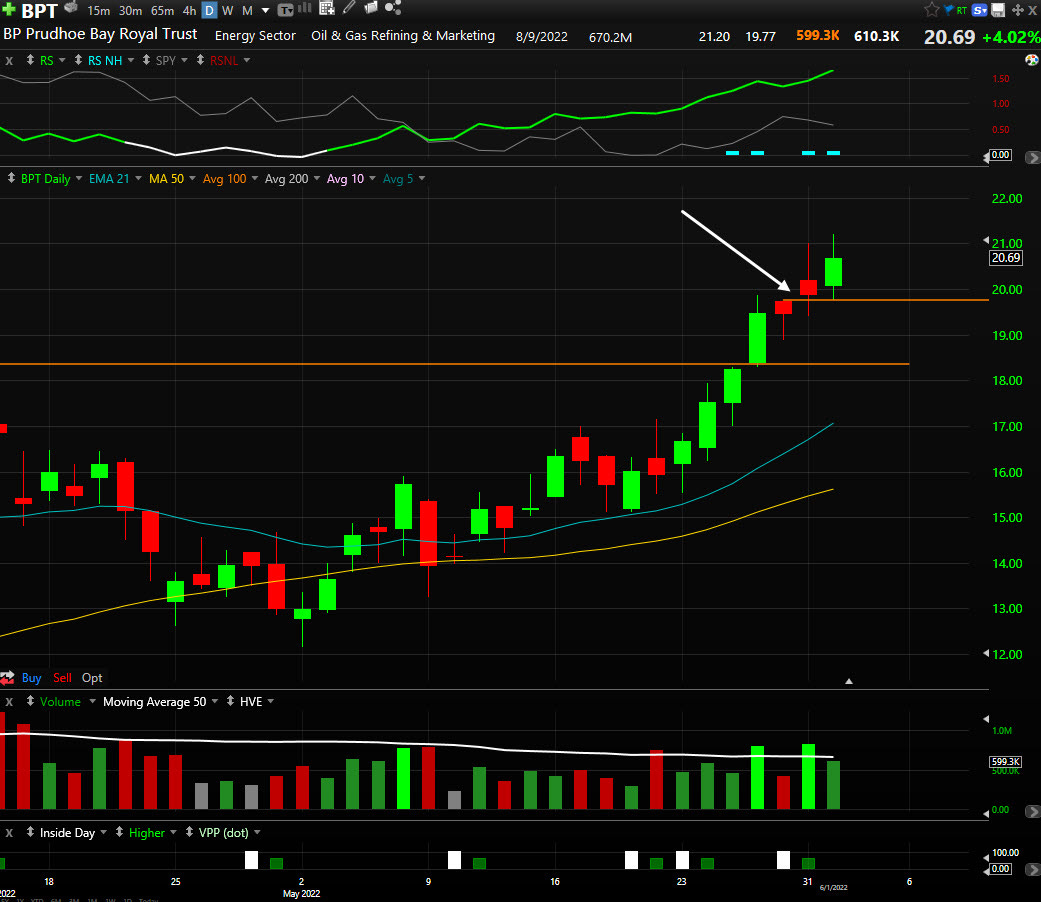This screenshot has height=902, width=1041.
Task: Switch to the 15m timeframe
Action: coord(98,11)
